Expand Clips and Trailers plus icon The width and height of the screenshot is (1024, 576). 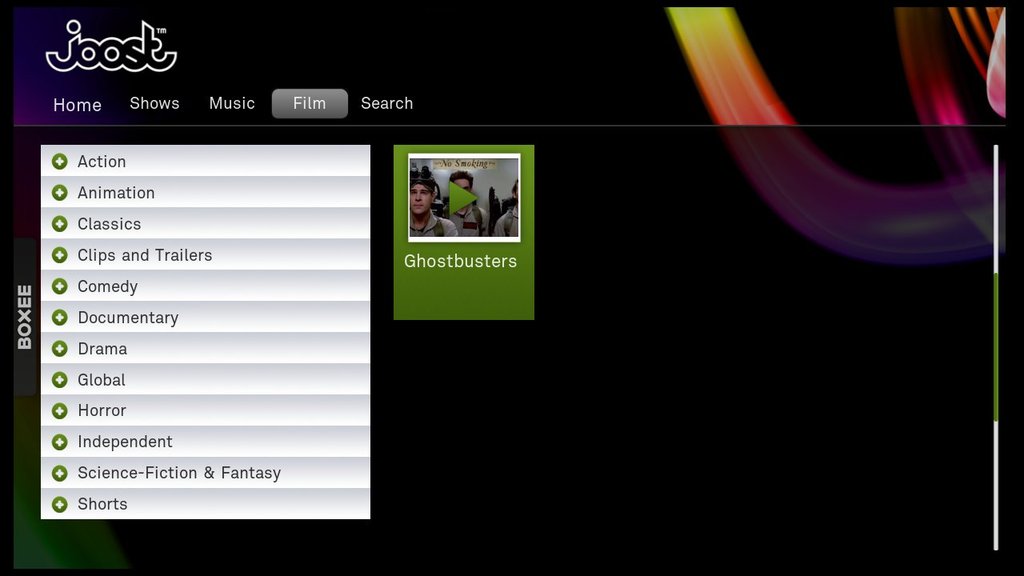tap(59, 255)
